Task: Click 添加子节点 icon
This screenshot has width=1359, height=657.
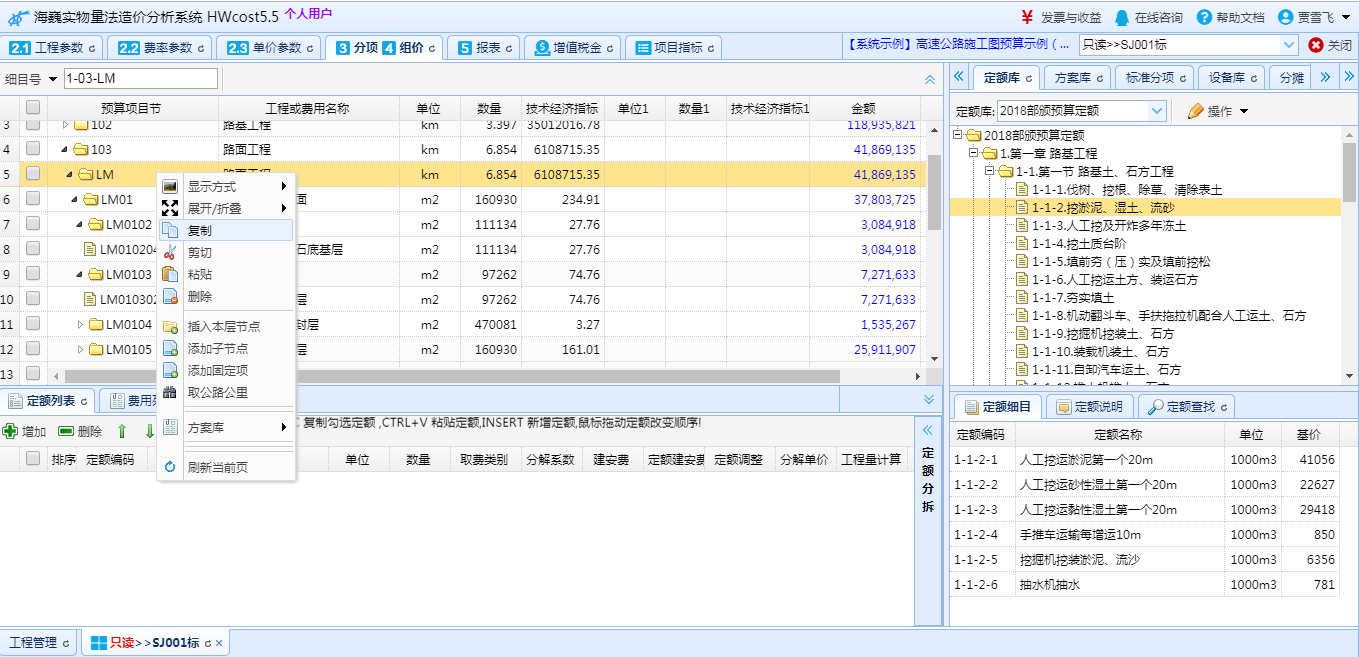Action: point(170,348)
